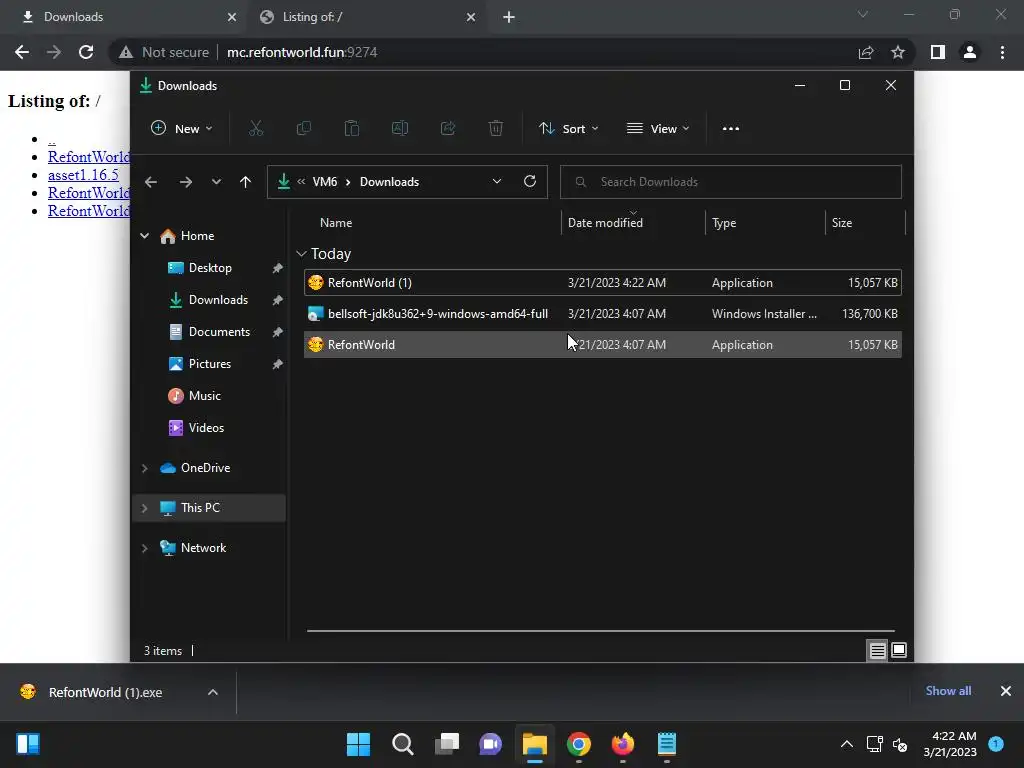The width and height of the screenshot is (1024, 768).
Task: Refresh the Downloads folder view
Action: [530, 182]
